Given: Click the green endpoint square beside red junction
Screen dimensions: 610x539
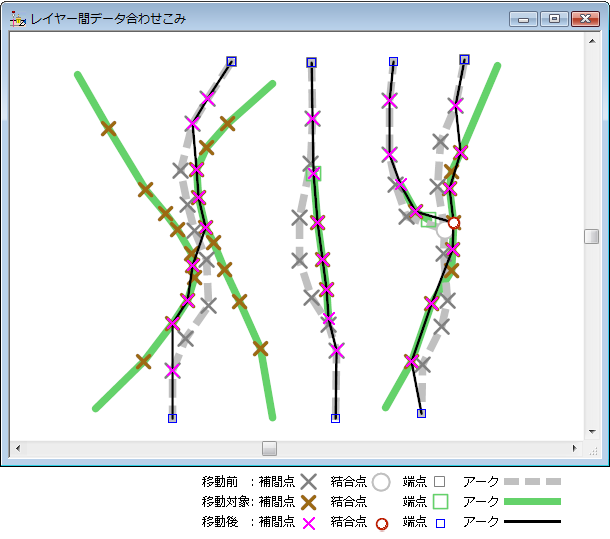Looking at the screenshot, I should [428, 219].
